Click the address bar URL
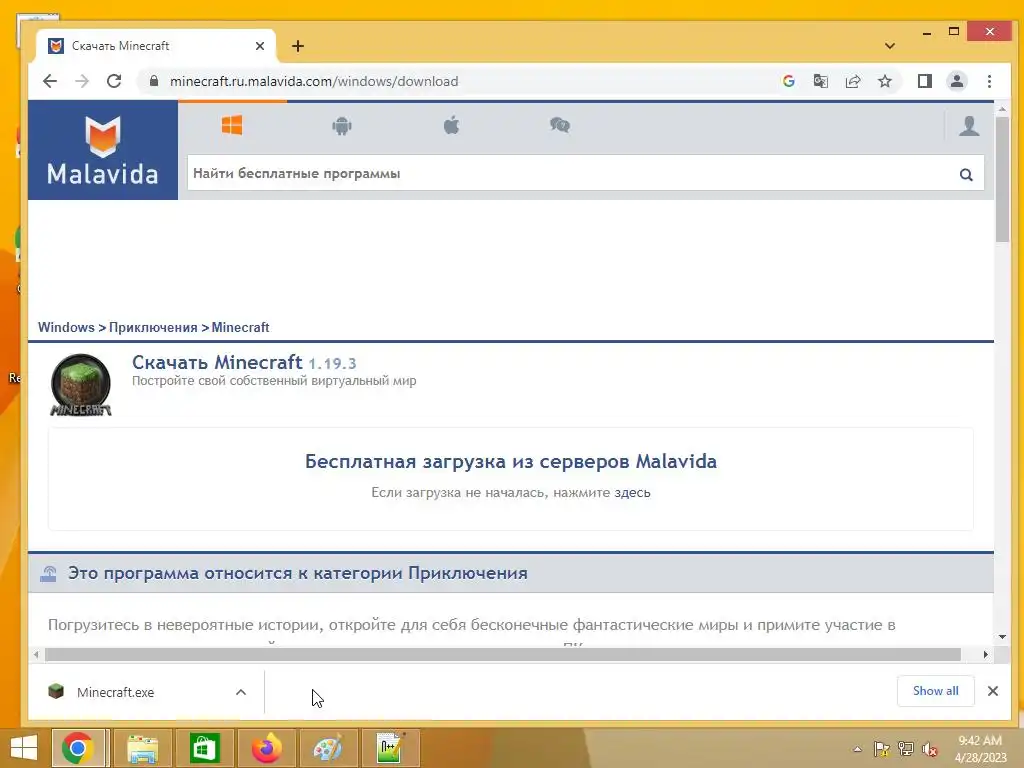The width and height of the screenshot is (1024, 768). point(313,81)
